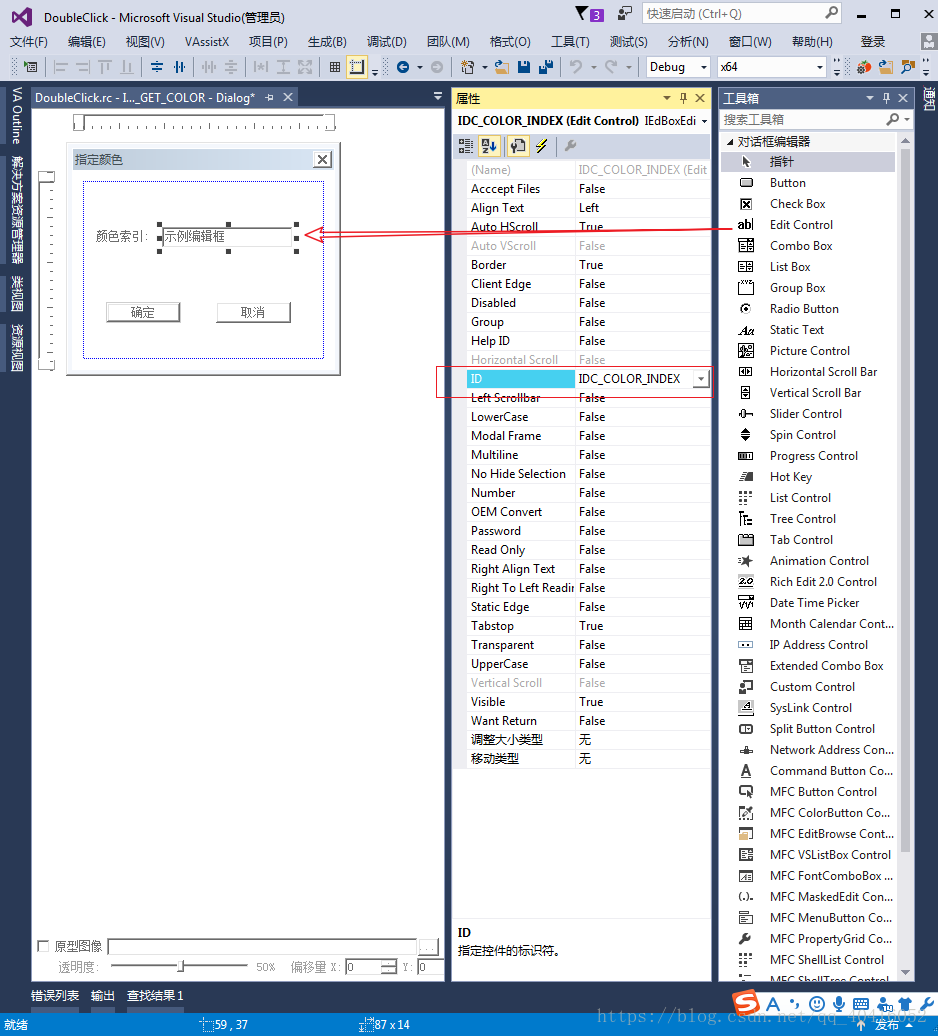Image resolution: width=938 pixels, height=1036 pixels.
Task: Click the New Project toolbar icon
Action: (468, 67)
